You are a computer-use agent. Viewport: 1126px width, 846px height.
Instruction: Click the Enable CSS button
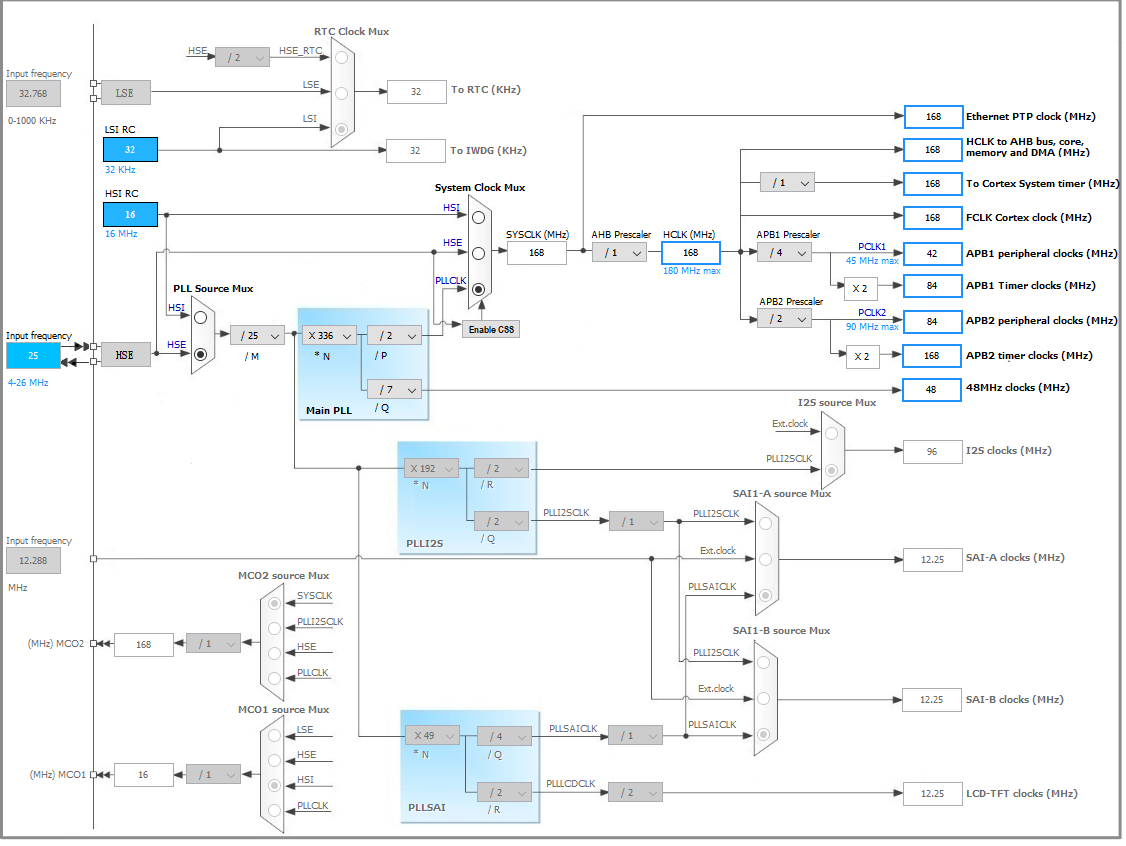coord(490,328)
